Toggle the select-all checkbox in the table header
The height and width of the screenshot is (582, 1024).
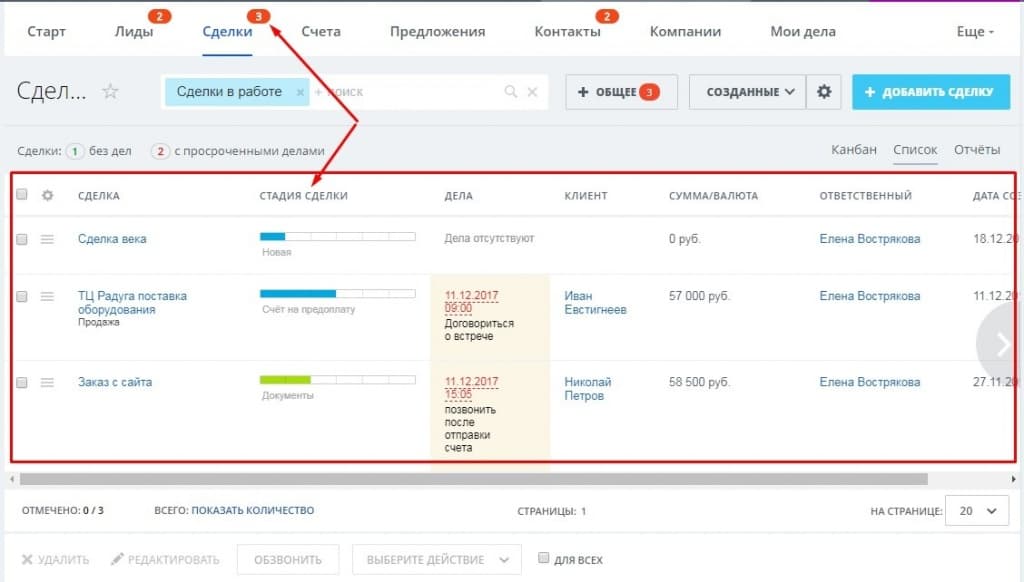[22, 195]
